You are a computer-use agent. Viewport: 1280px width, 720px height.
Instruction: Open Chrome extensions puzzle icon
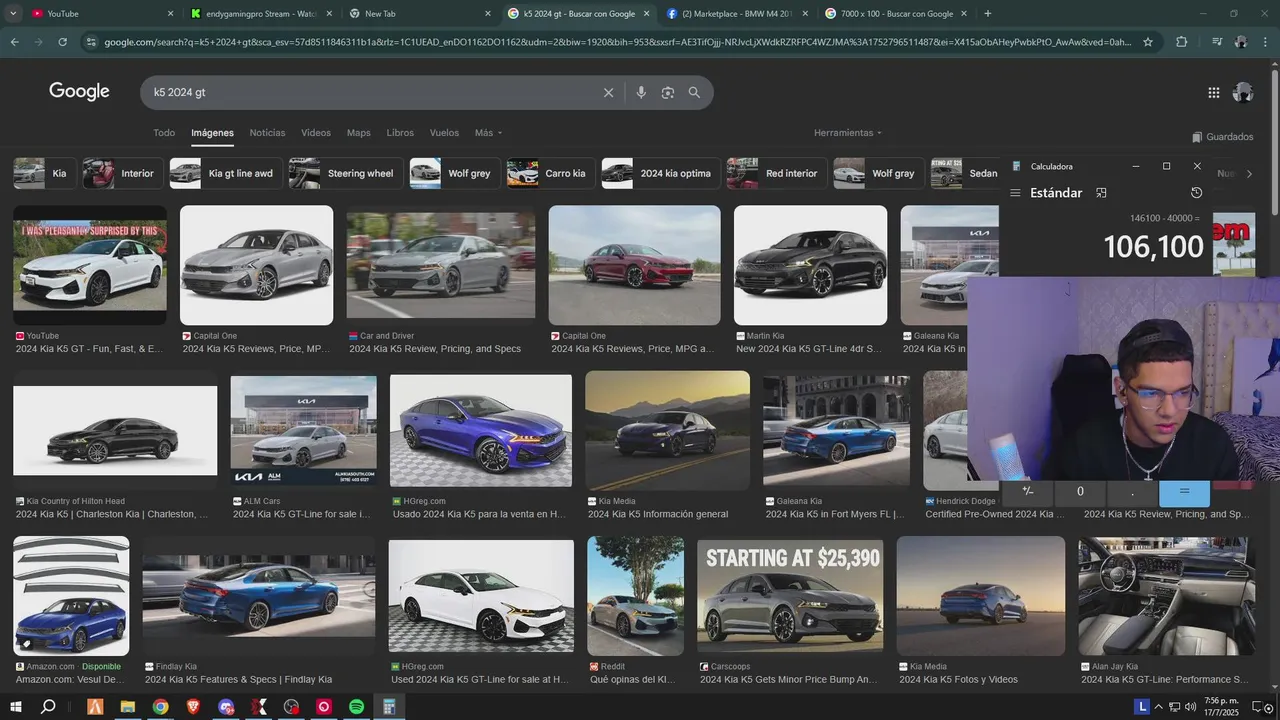[1181, 42]
